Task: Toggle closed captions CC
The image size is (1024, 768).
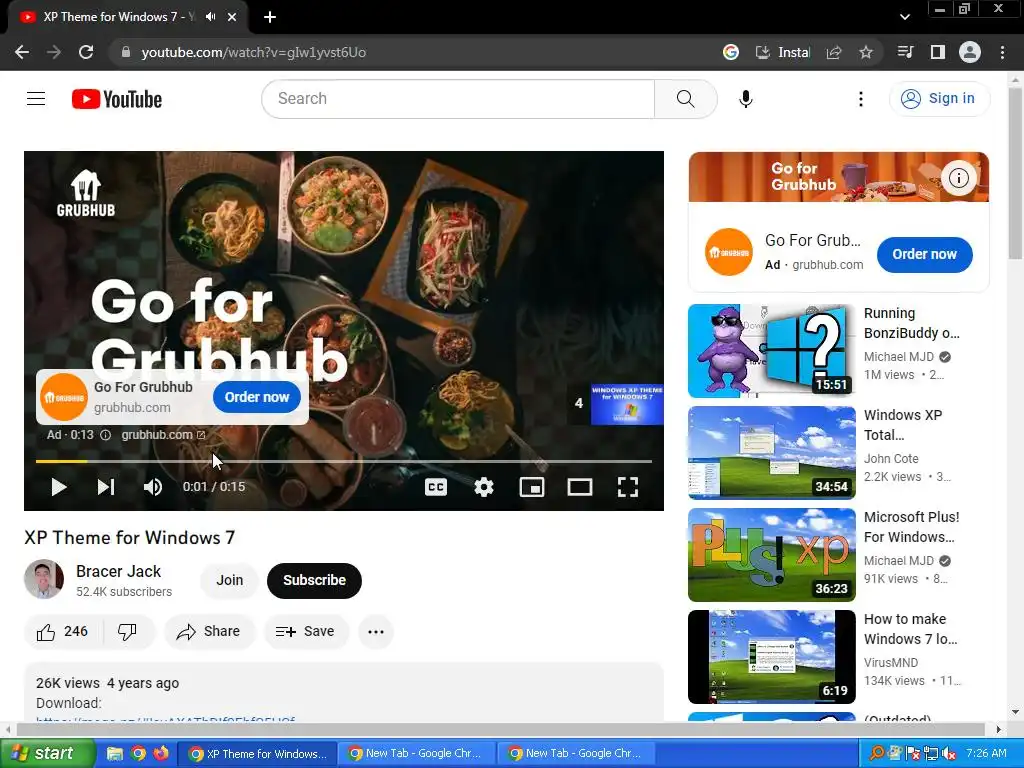Action: (436, 487)
